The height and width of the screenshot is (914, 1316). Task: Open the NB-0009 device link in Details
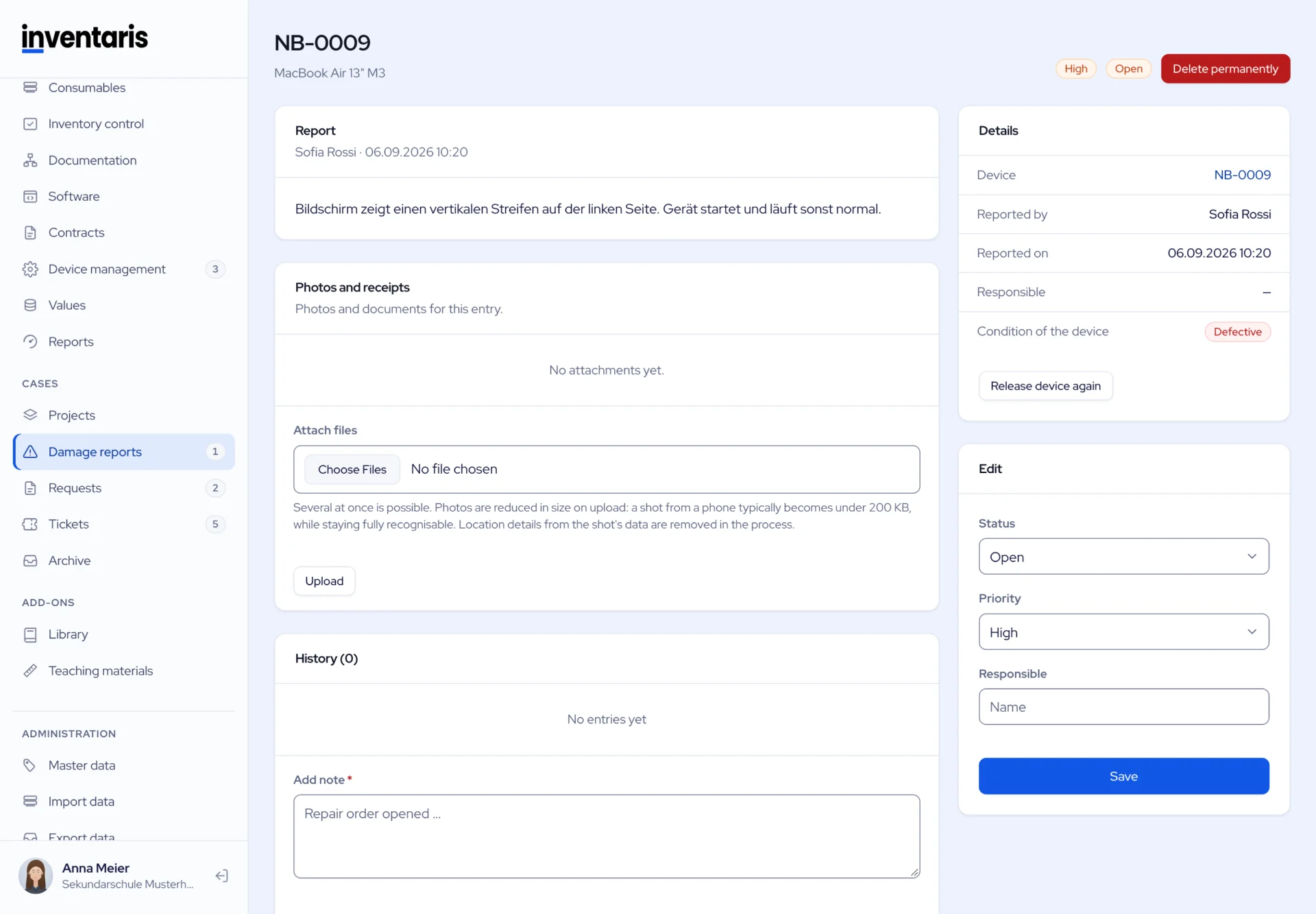[x=1242, y=175]
